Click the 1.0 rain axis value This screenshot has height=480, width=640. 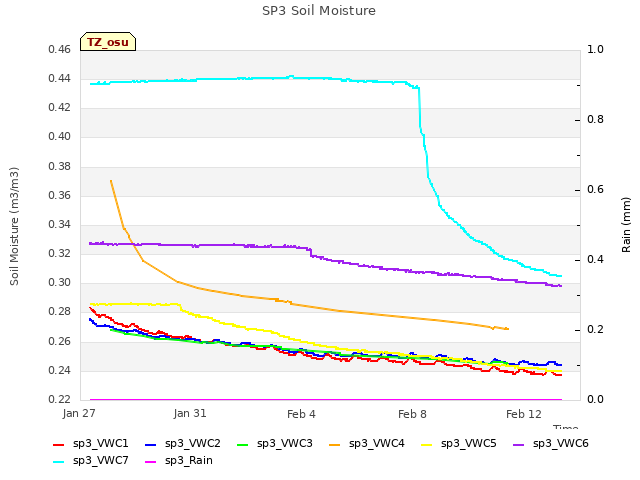click(x=595, y=49)
